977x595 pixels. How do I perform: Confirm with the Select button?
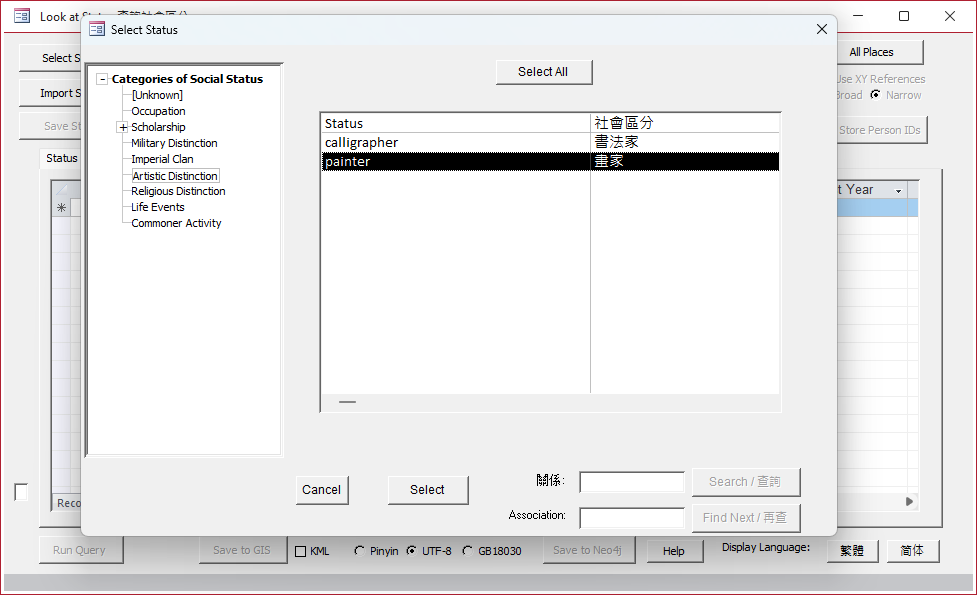427,490
